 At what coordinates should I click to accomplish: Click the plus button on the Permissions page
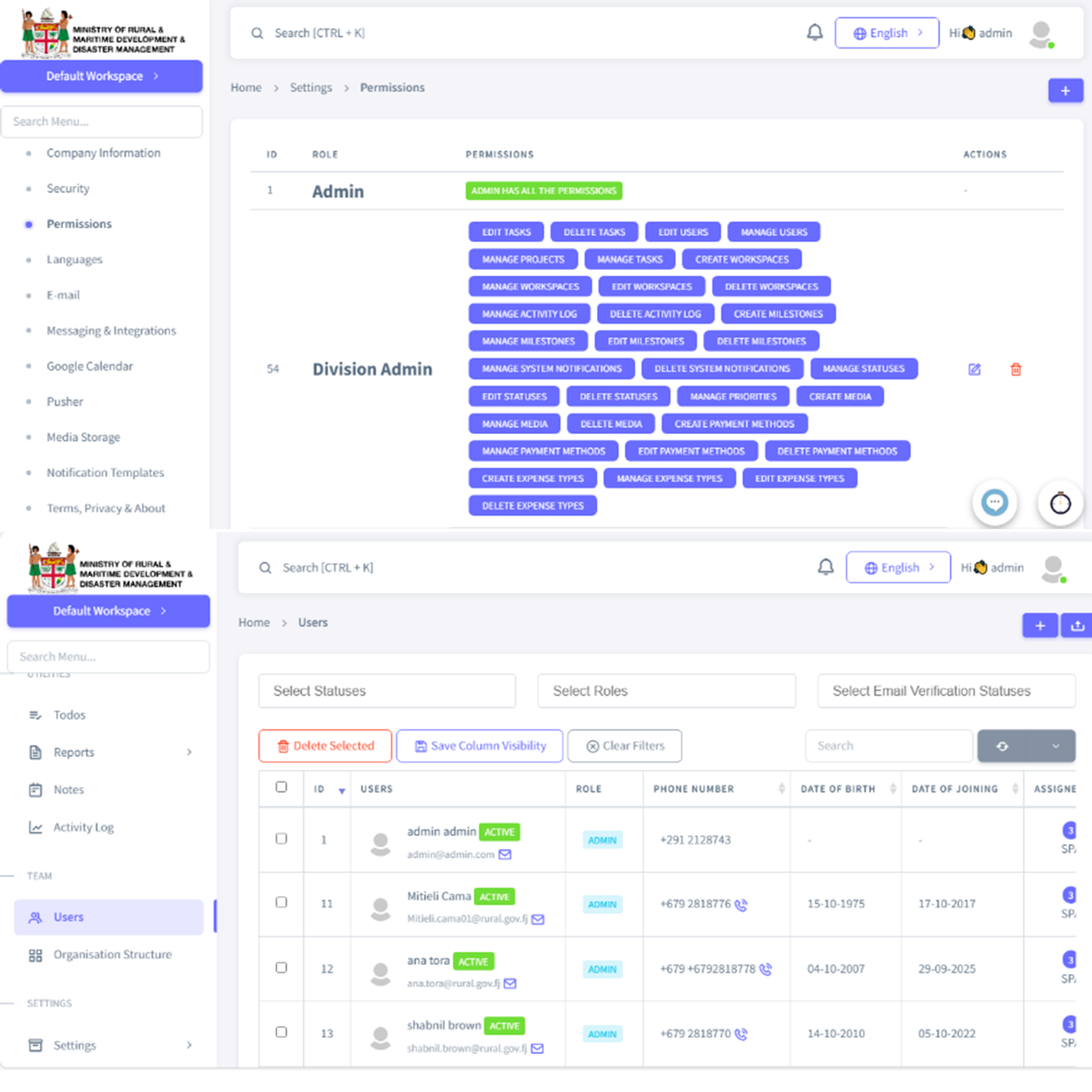tap(1066, 90)
